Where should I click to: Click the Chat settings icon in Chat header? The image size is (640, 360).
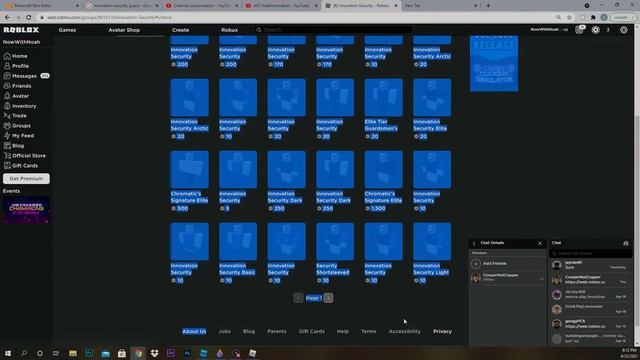point(626,243)
